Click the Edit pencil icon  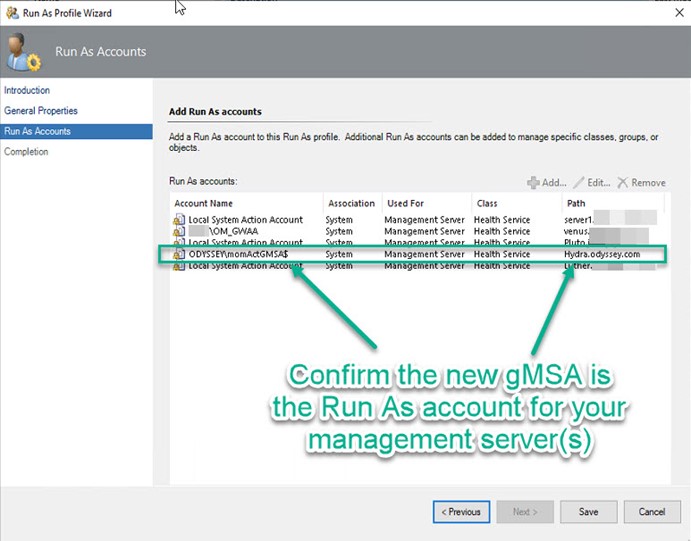(578, 183)
